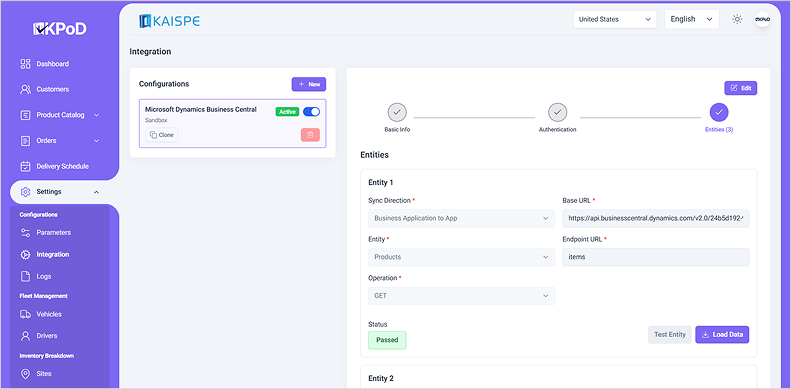Click the KAISPE logo
The width and height of the screenshot is (791, 389).
[170, 21]
